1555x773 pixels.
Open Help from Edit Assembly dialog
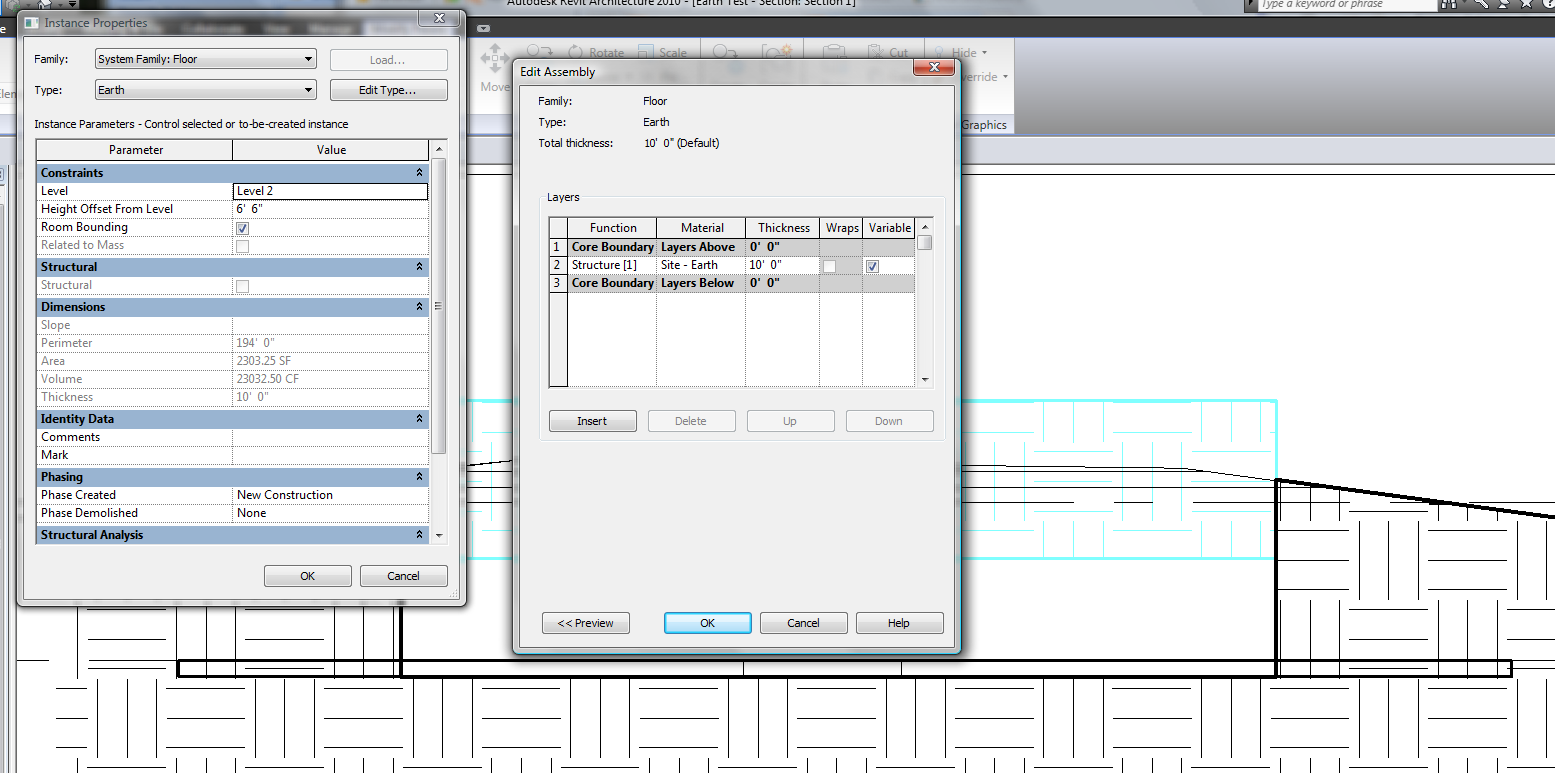(x=899, y=623)
